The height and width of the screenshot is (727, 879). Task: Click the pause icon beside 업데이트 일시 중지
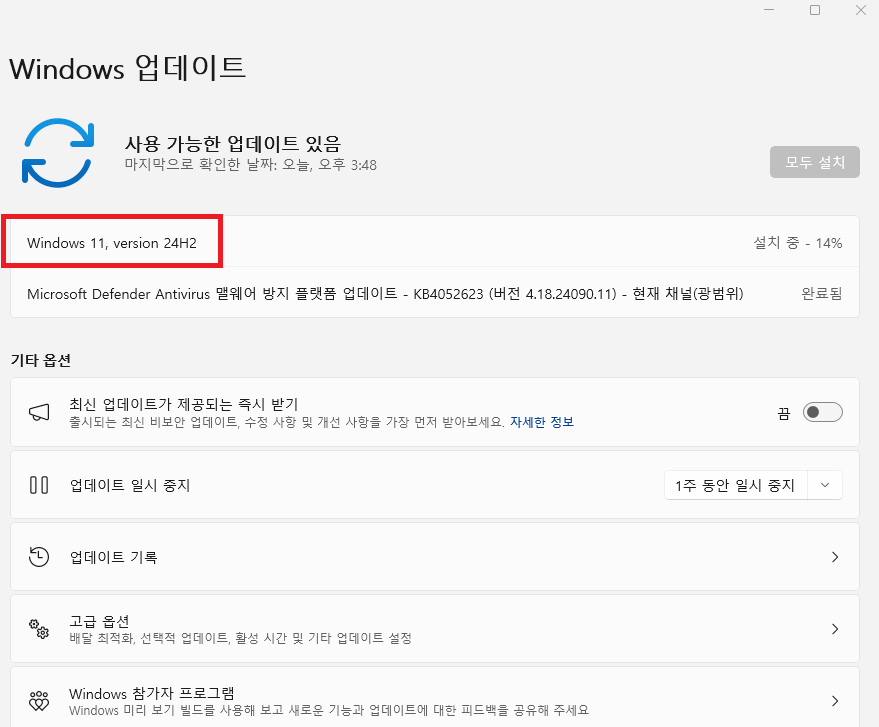tap(39, 485)
